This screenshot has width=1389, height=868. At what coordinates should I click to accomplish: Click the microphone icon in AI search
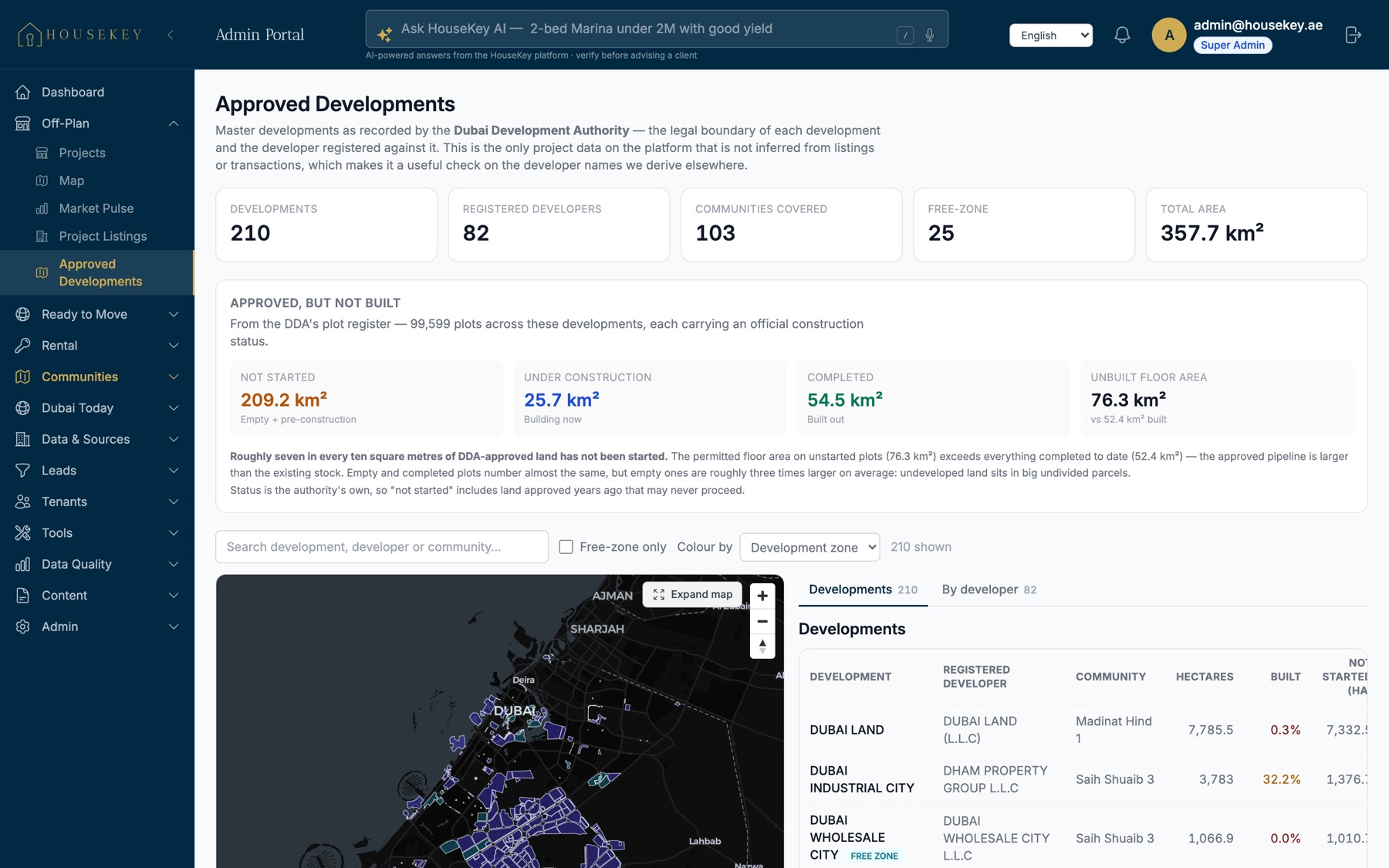[930, 35]
